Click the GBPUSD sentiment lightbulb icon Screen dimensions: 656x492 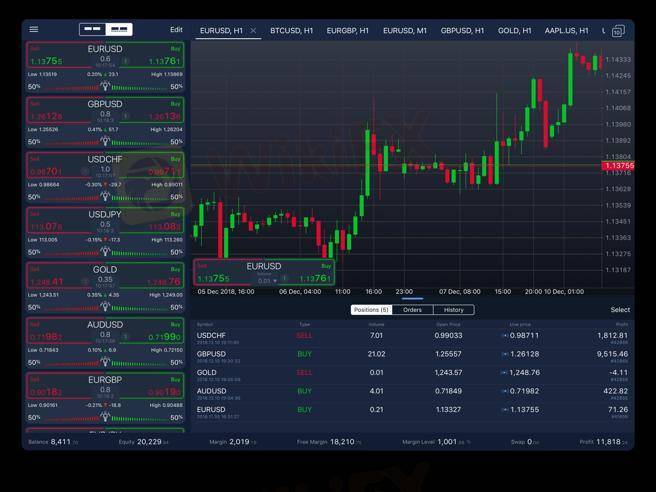click(x=105, y=141)
